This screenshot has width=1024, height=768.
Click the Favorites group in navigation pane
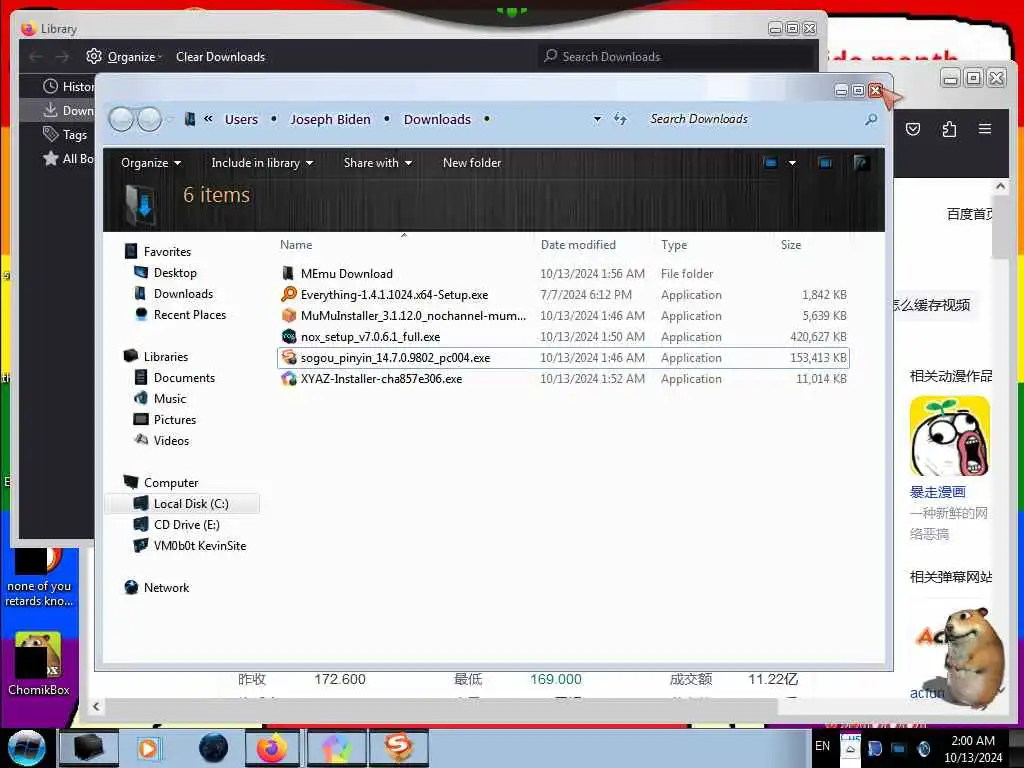pos(167,251)
